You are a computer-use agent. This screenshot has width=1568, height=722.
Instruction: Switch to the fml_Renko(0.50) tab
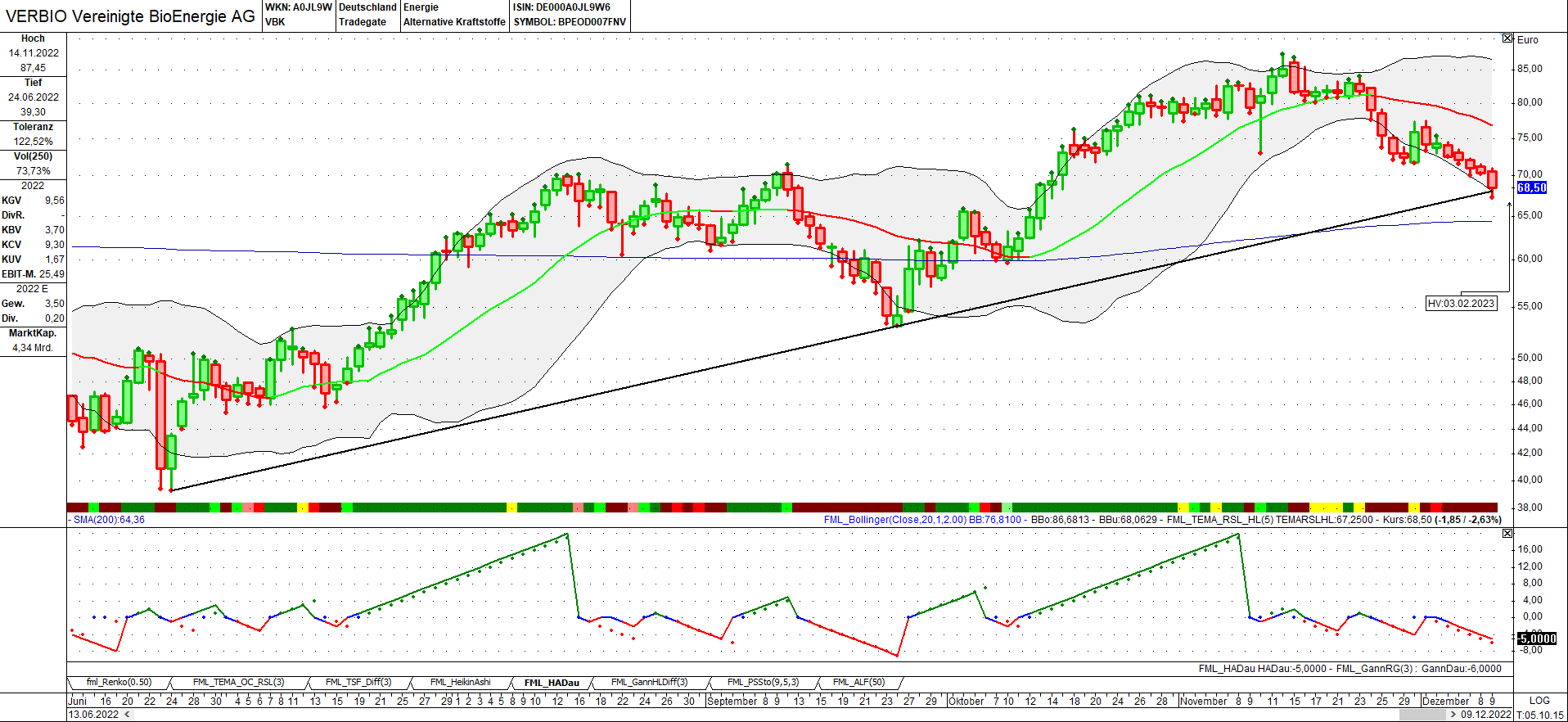point(119,683)
